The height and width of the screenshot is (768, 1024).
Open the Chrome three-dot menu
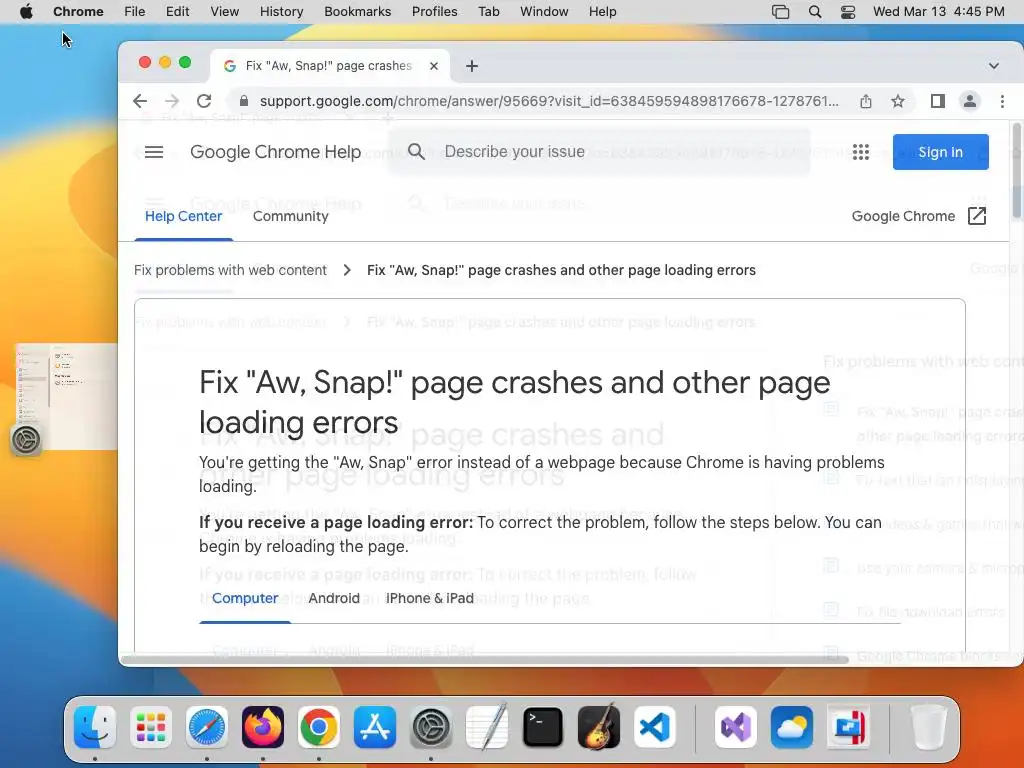[x=1002, y=101]
